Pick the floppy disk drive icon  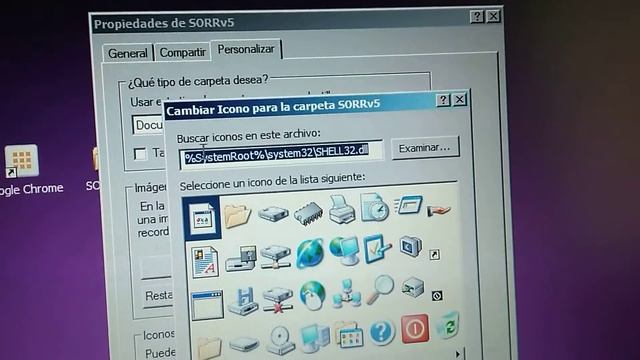pyautogui.click(x=241, y=259)
